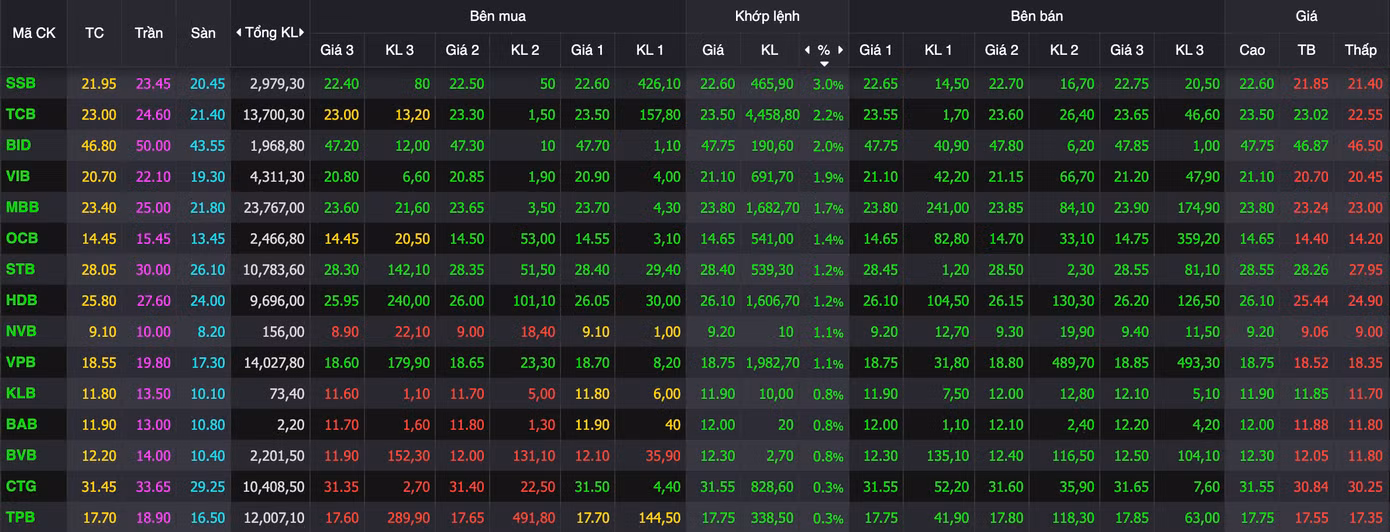Open the MBB stock symbol
Image resolution: width=1390 pixels, height=532 pixels.
tap(22, 207)
